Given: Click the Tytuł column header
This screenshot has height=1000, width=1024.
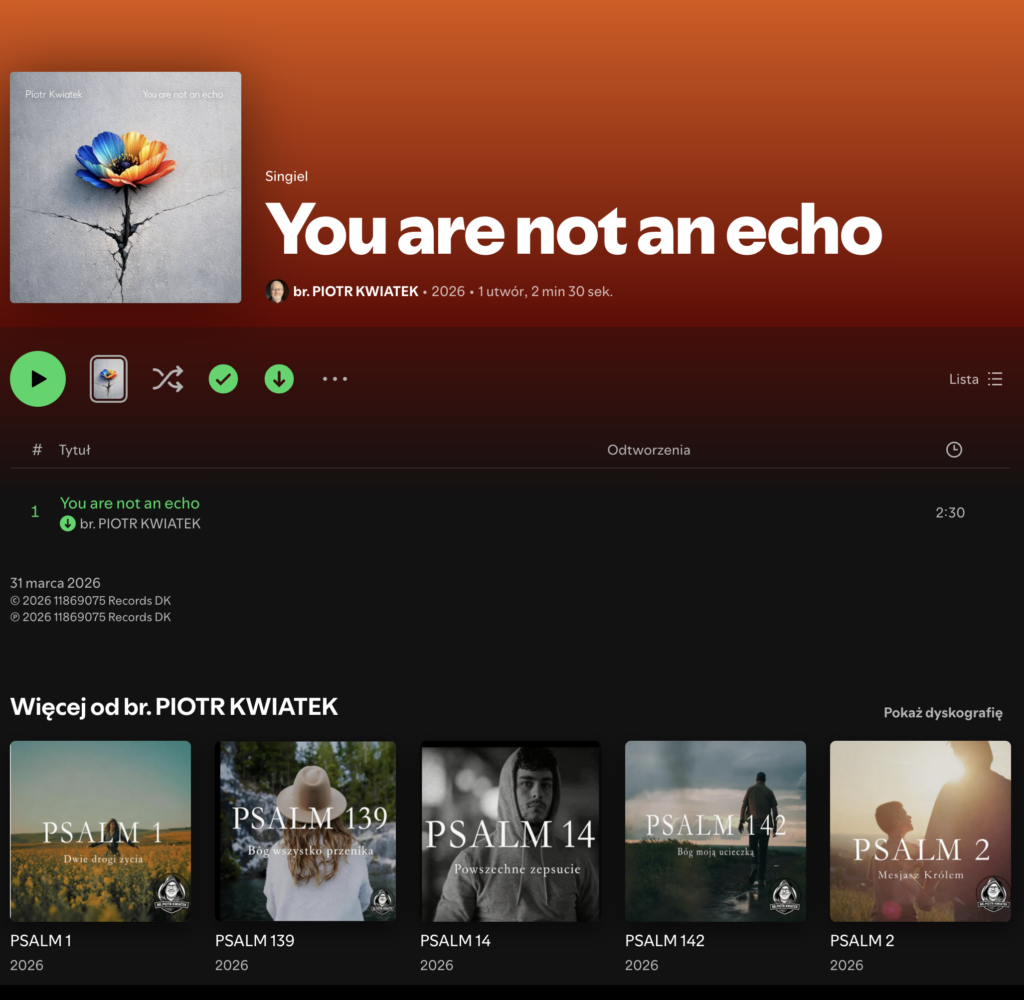Looking at the screenshot, I should tap(74, 449).
